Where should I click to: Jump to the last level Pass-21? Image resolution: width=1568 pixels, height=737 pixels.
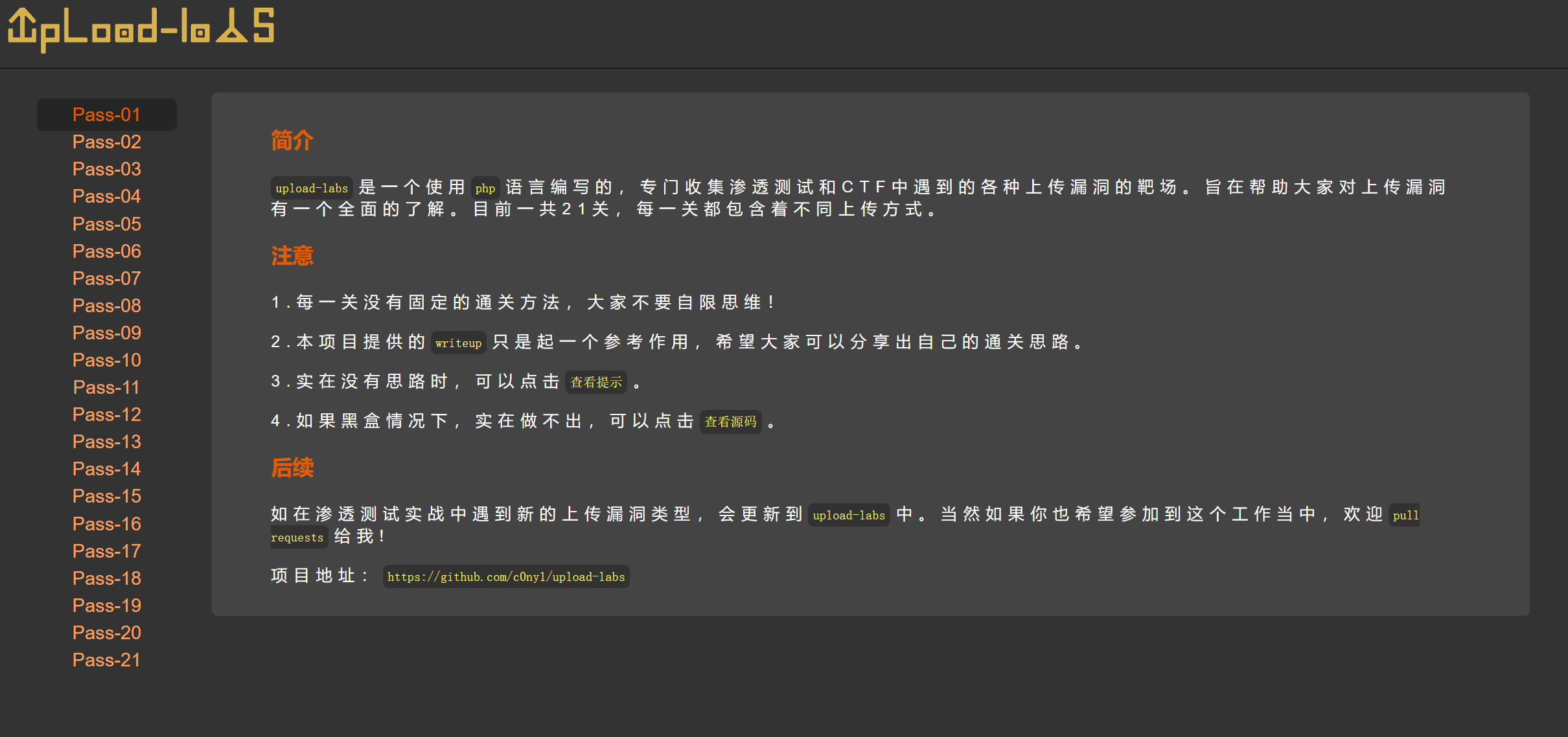click(x=106, y=660)
